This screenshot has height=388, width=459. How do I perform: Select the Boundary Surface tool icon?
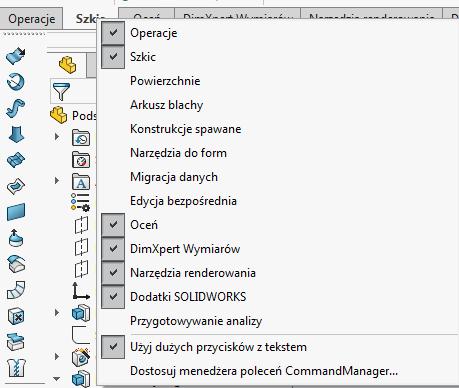pos(16,160)
